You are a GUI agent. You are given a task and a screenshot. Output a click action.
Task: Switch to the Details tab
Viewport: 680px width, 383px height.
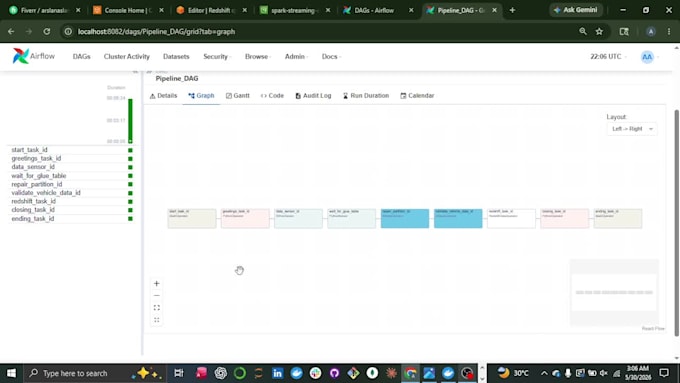click(x=163, y=95)
